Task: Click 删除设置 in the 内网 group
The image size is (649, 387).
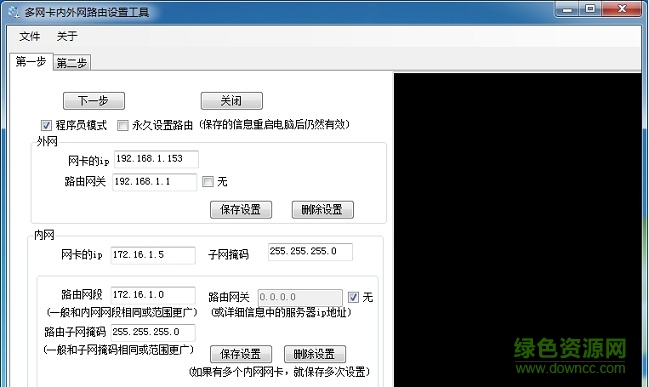Action: point(315,354)
